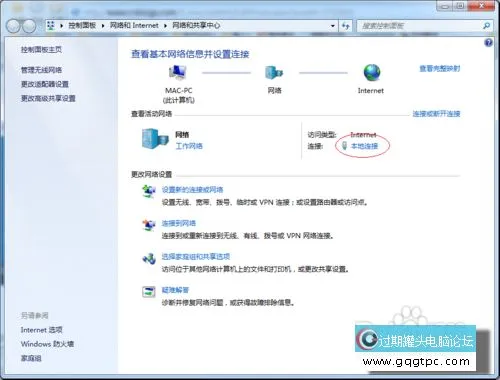Click the Internet globe icon
The image size is (500, 380).
372,73
